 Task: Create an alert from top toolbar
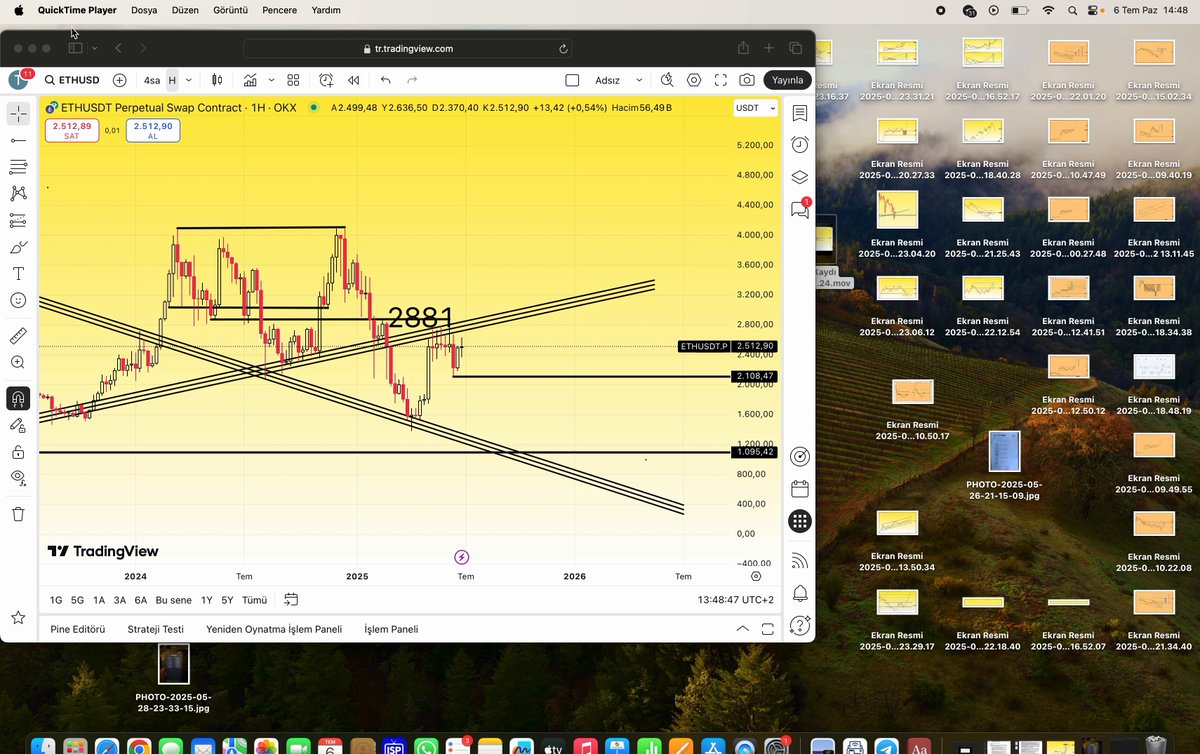coord(326,80)
